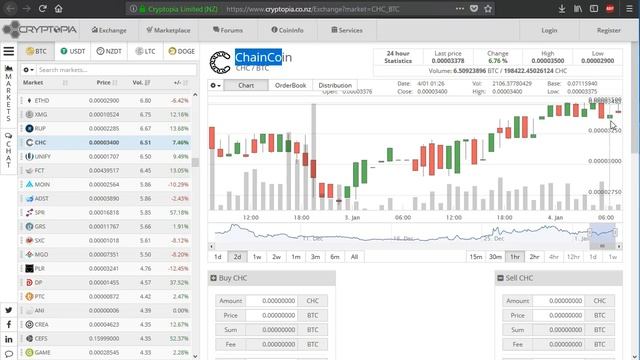Set chart range to 1d
Viewport: 640px width, 360px height.
click(x=218, y=257)
